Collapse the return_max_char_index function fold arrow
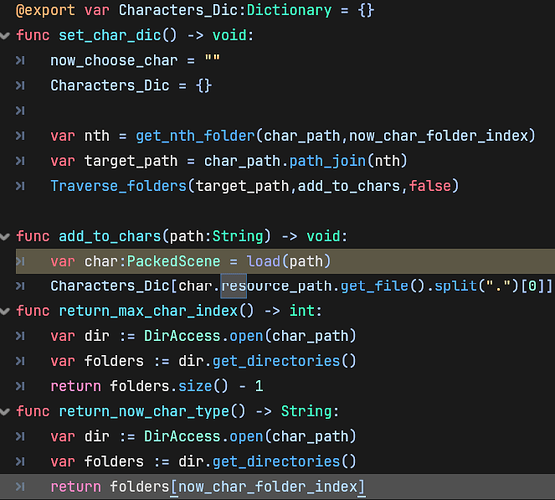555x500 pixels. click(5, 311)
